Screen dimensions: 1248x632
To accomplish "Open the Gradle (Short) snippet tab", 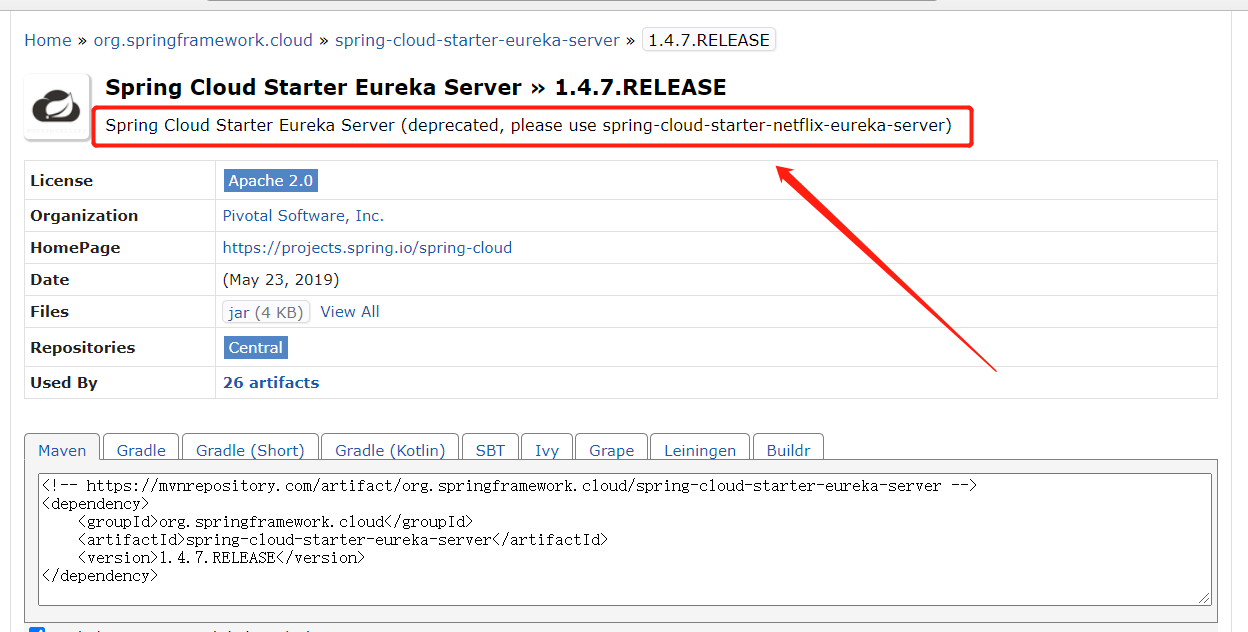I will tap(250, 450).
